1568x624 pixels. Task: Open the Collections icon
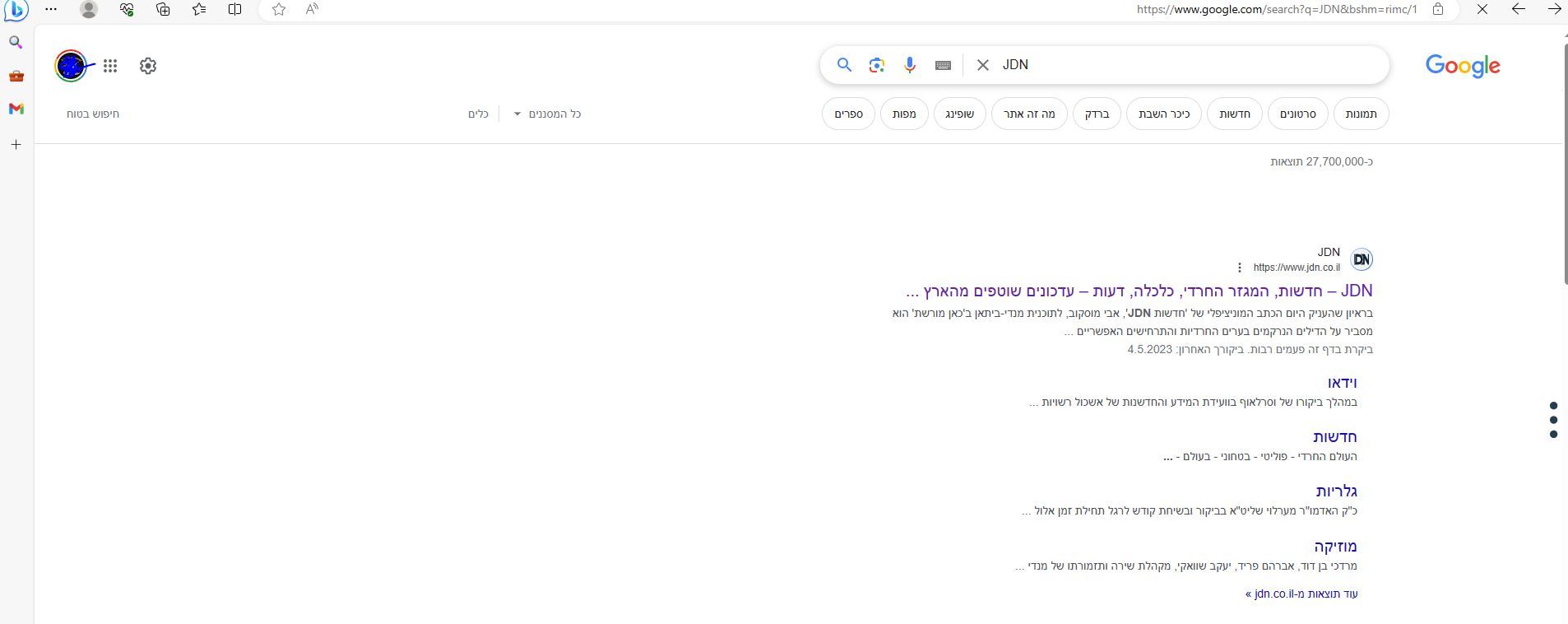coord(163,9)
